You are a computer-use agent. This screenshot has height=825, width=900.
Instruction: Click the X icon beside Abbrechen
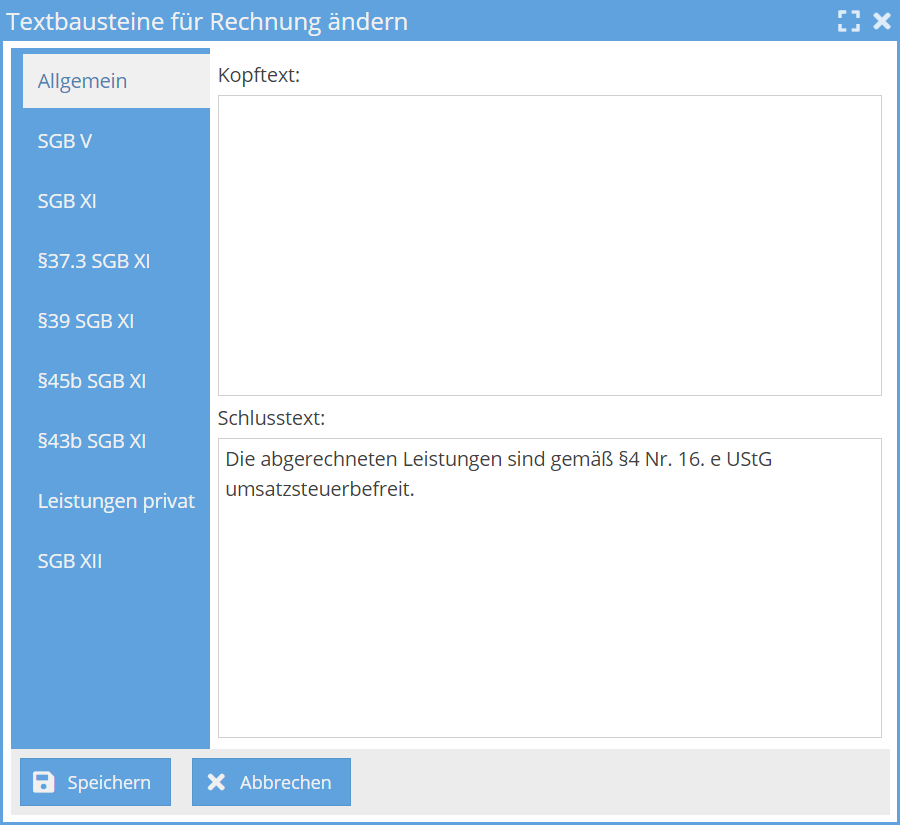[x=216, y=782]
